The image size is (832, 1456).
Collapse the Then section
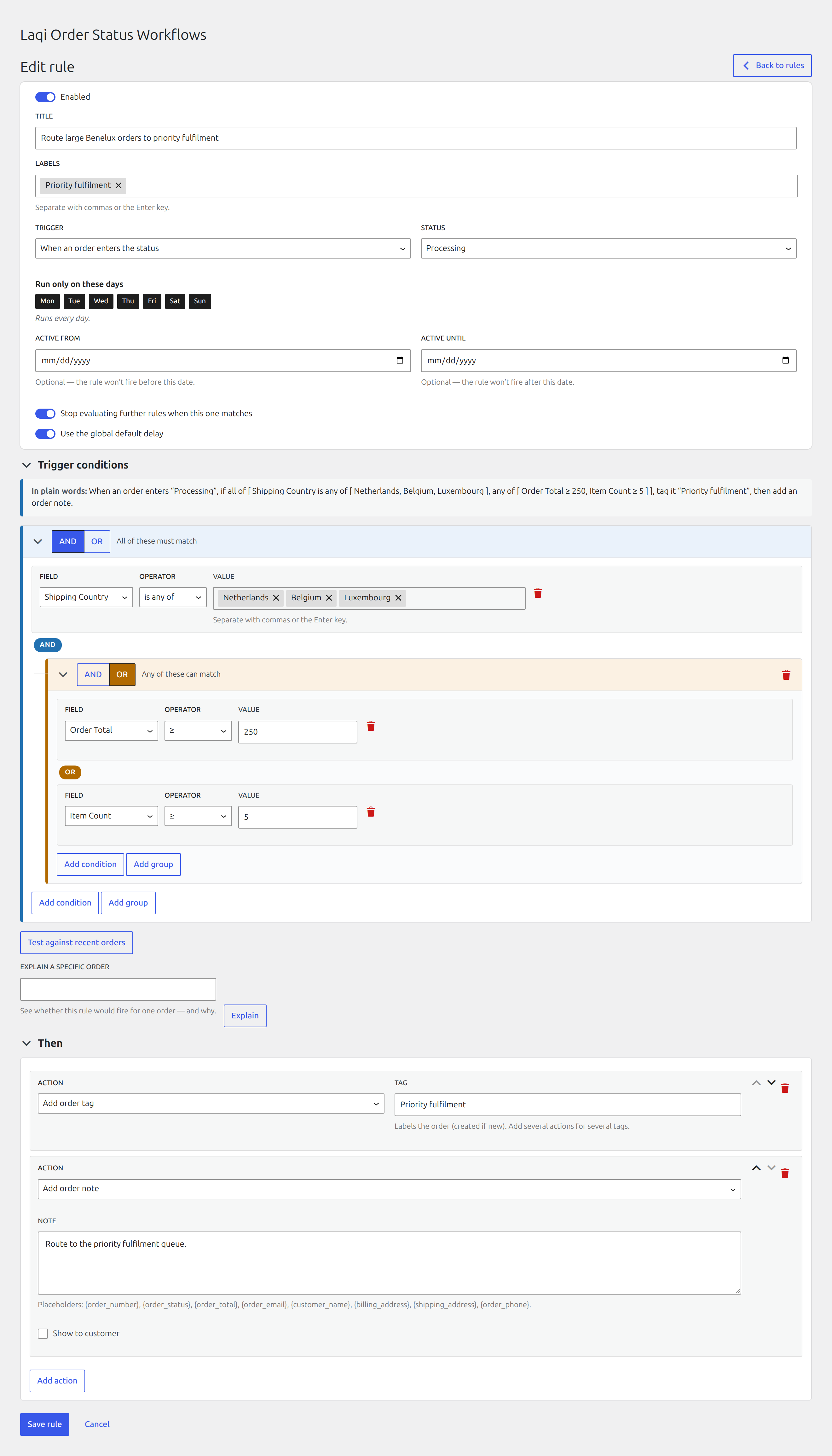(26, 1043)
